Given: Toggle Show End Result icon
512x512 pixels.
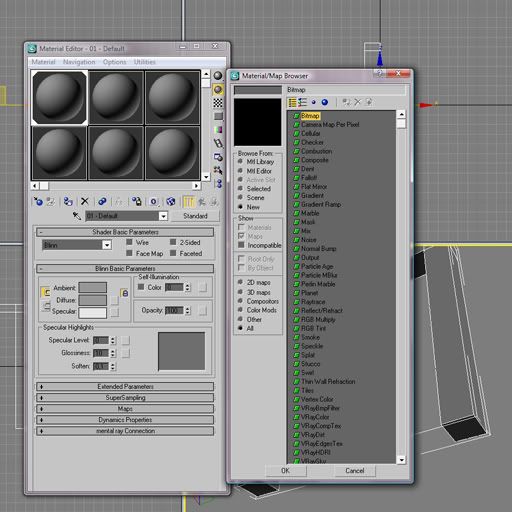Looking at the screenshot, I should pos(188,201).
